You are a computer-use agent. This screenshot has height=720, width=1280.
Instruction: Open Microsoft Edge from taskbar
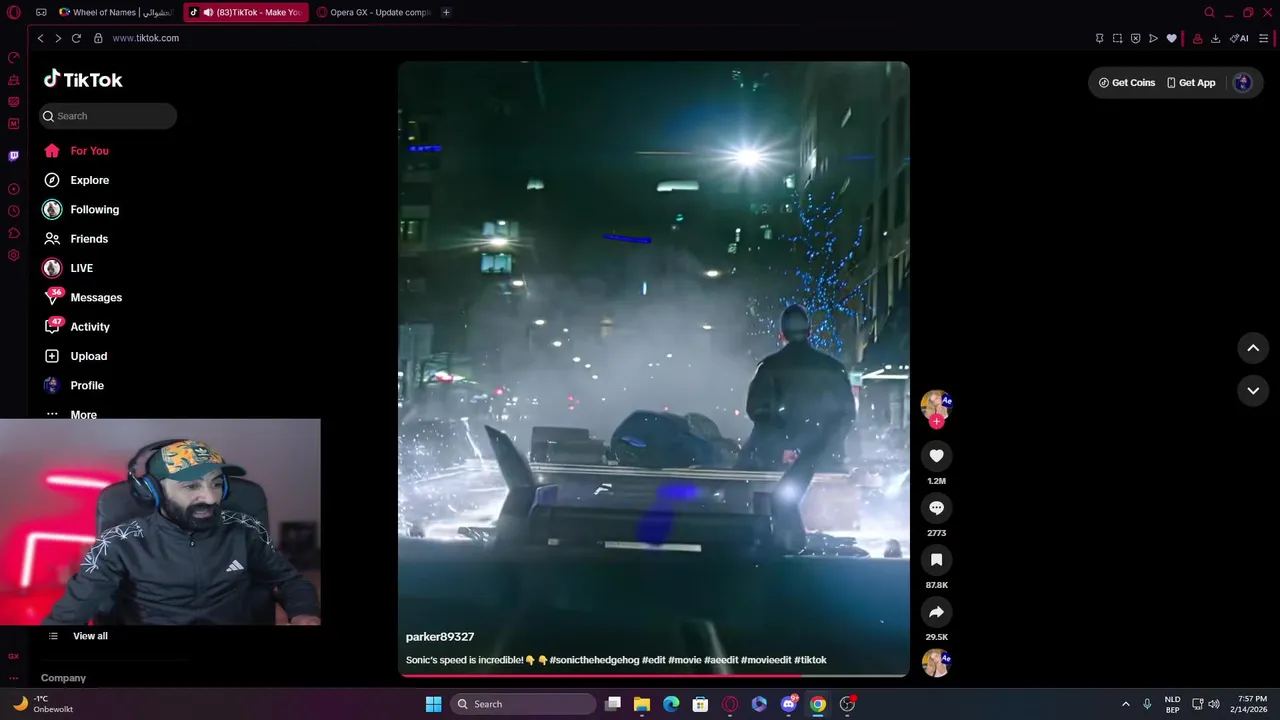click(671, 704)
